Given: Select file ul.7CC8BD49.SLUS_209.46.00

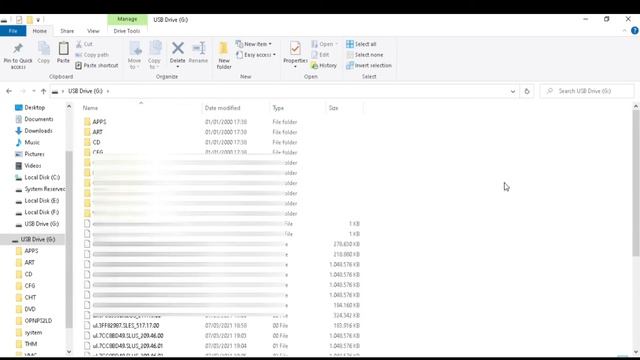Looking at the screenshot, I should coord(128,336).
